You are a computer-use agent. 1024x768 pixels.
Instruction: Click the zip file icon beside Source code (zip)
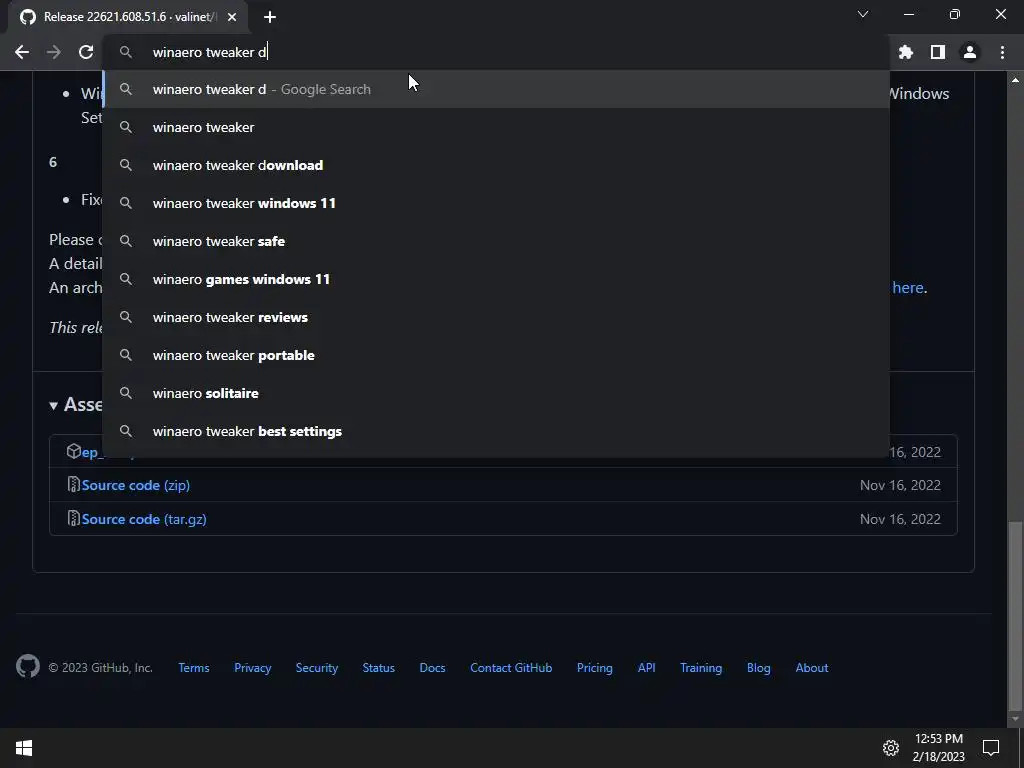click(74, 485)
